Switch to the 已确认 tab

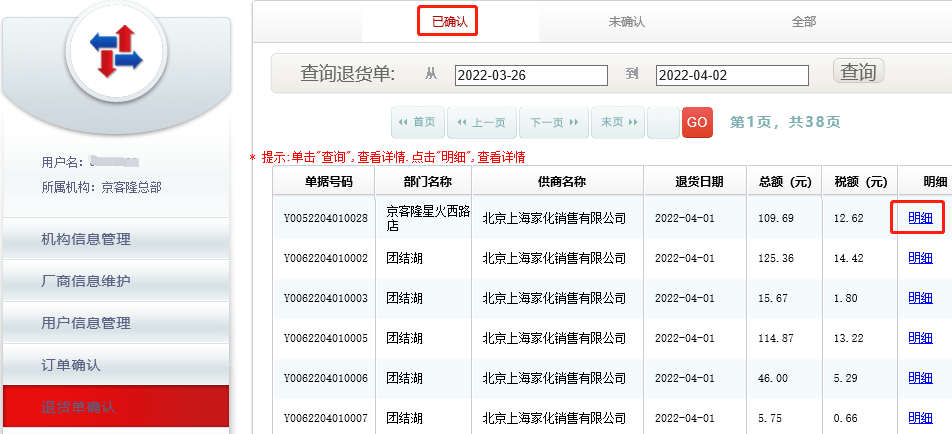coord(447,21)
